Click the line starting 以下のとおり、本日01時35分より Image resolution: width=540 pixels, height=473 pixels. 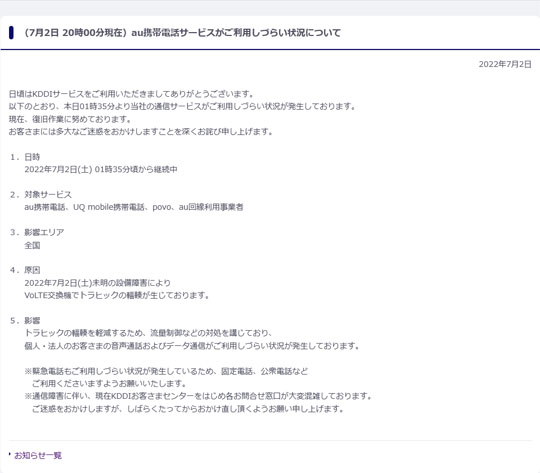[182, 106]
